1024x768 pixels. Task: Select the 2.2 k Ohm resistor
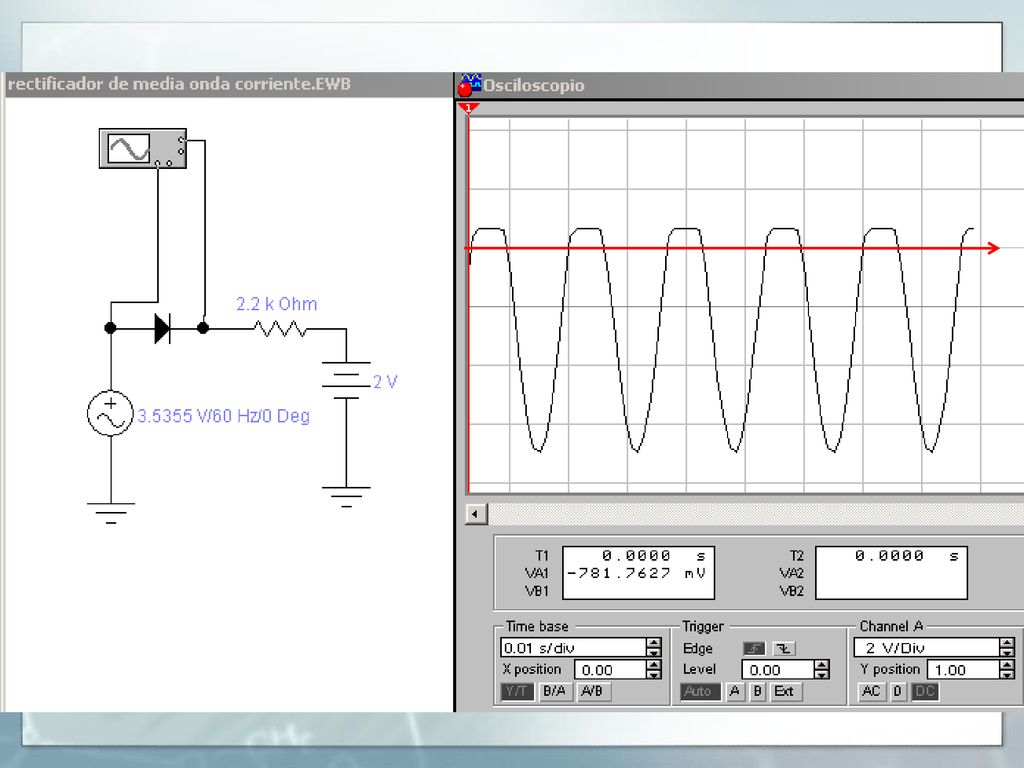(280, 328)
